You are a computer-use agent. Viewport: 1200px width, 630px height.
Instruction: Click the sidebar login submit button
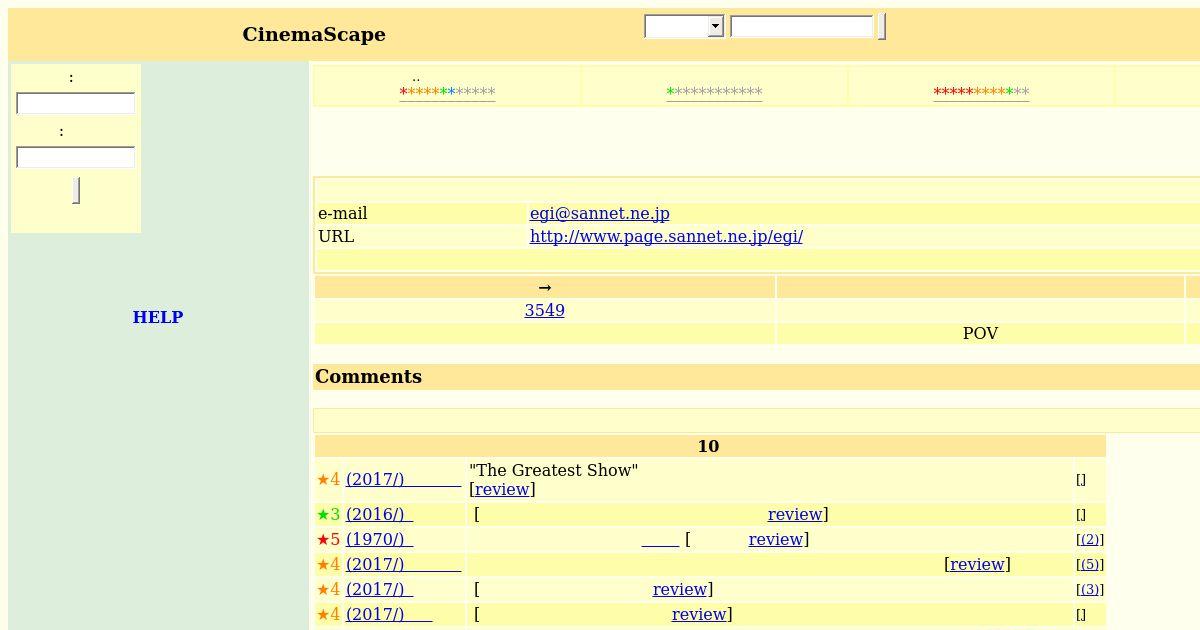click(x=76, y=190)
